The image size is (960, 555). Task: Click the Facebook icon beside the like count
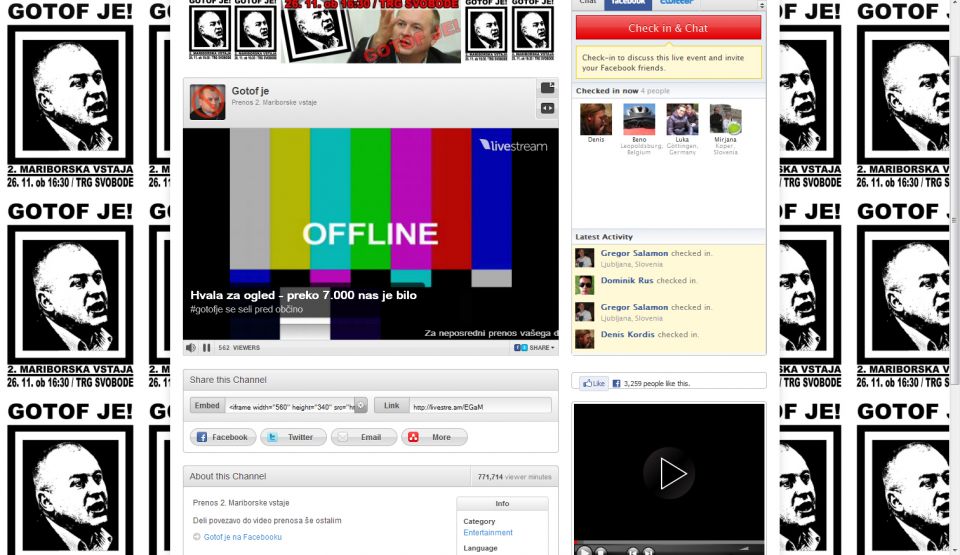pyautogui.click(x=617, y=383)
